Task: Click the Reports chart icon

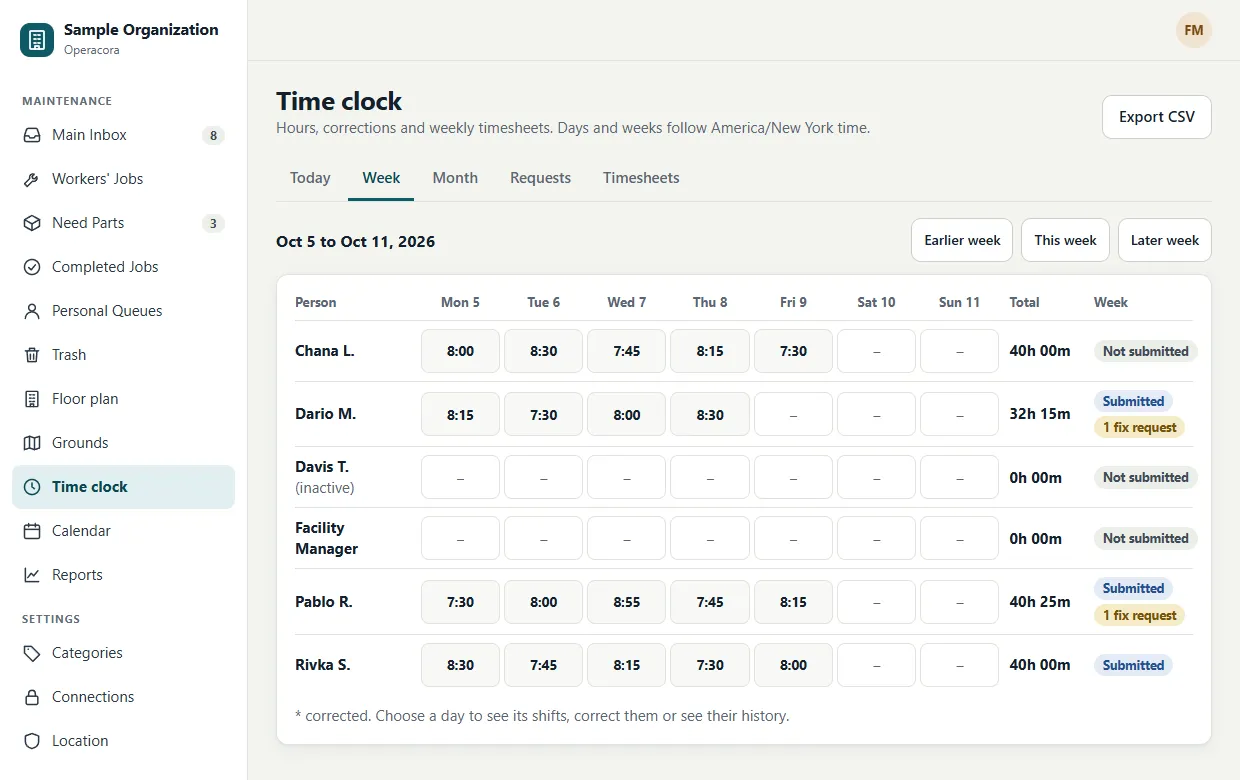Action: tap(32, 575)
